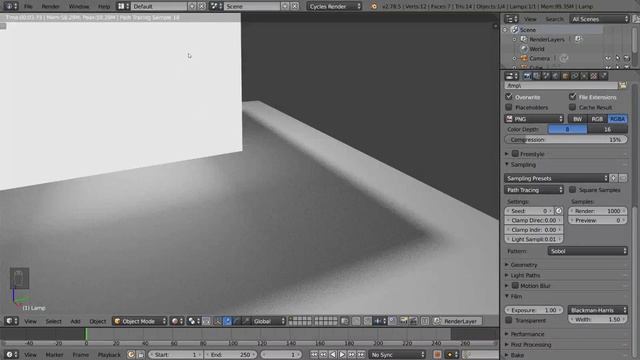Expand the Light Paths panel
The image size is (640, 360).
pyautogui.click(x=507, y=275)
